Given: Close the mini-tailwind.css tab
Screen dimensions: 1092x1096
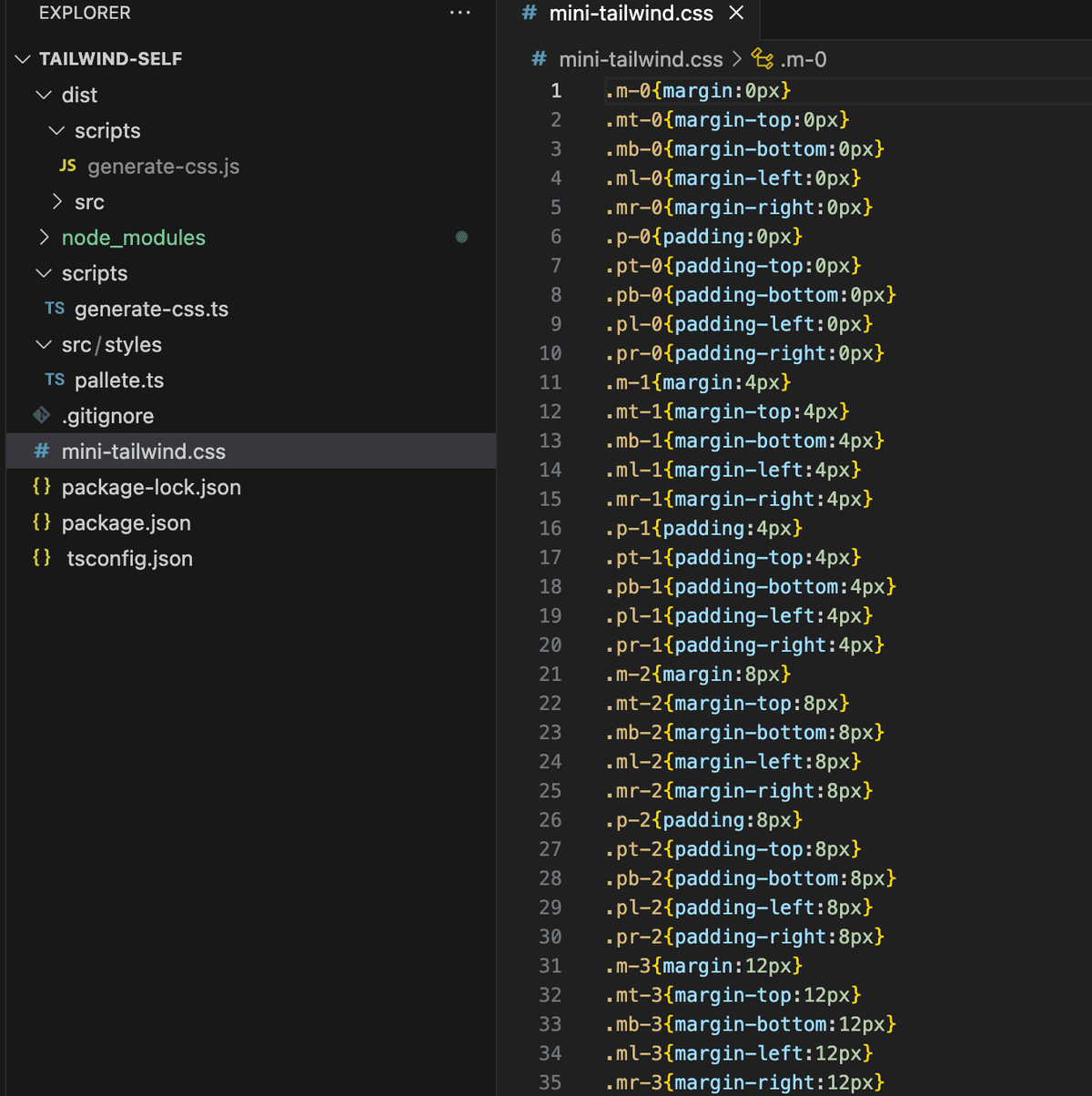Looking at the screenshot, I should 736,14.
